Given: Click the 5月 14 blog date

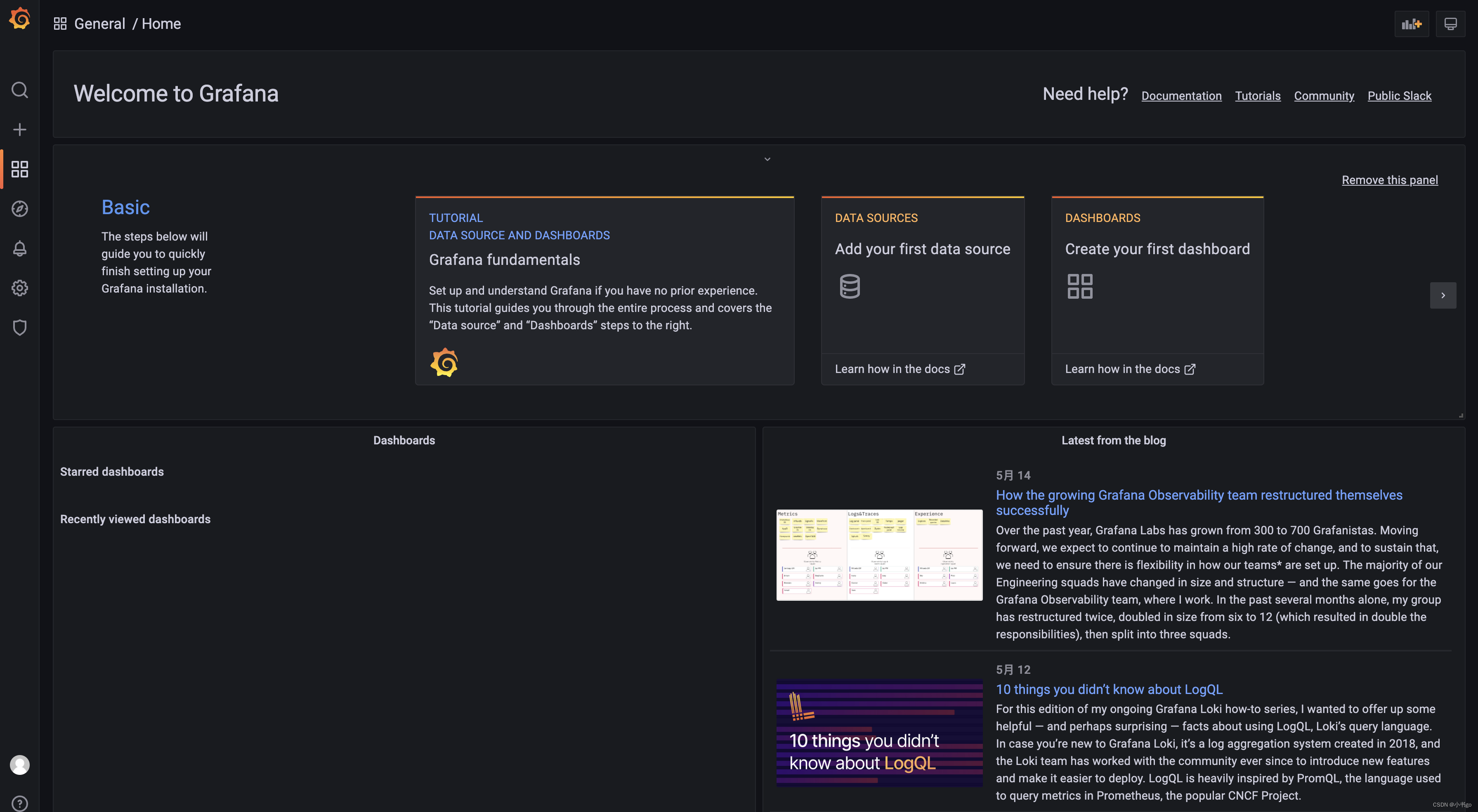Looking at the screenshot, I should (x=1013, y=475).
